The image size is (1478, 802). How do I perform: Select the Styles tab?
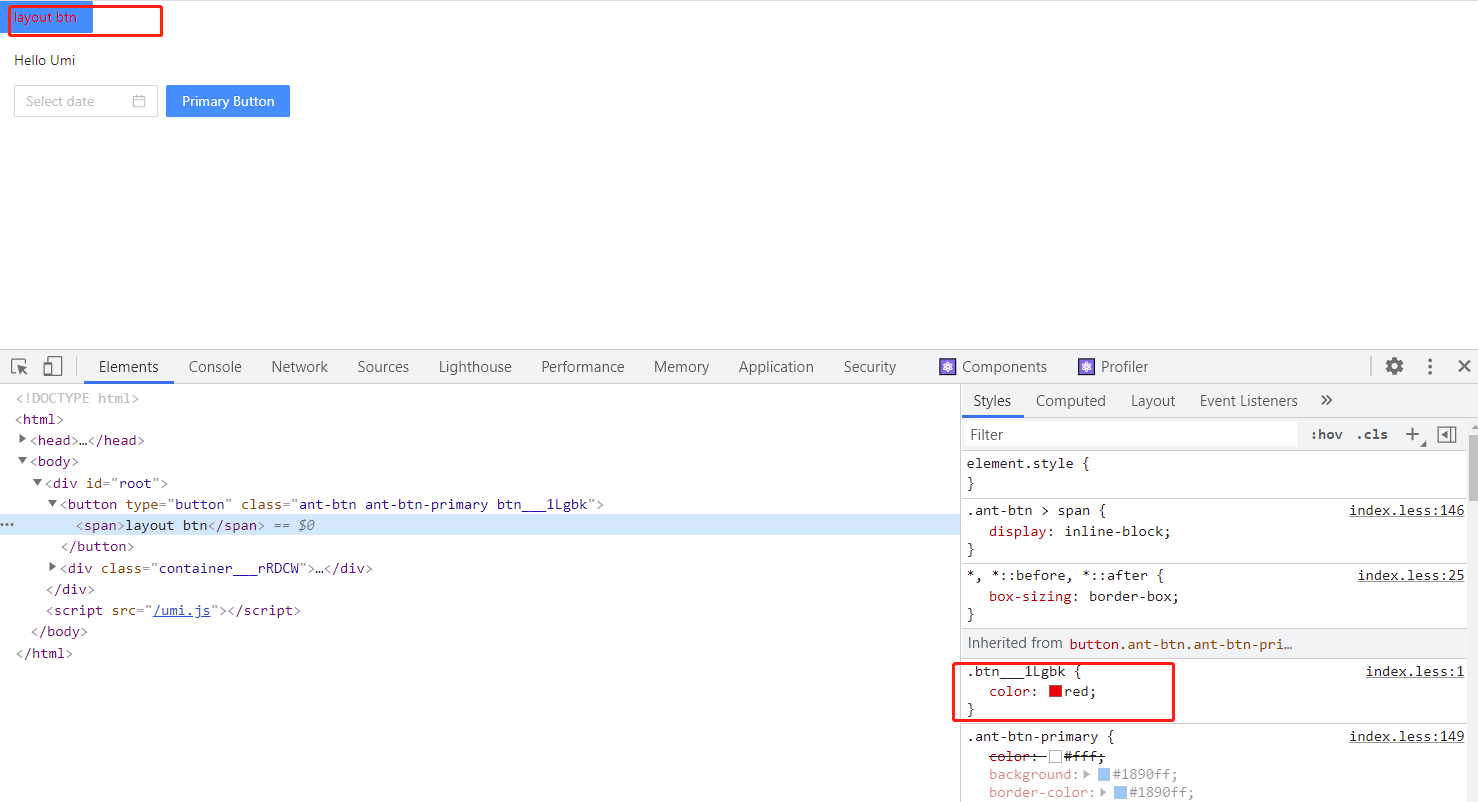coord(992,400)
